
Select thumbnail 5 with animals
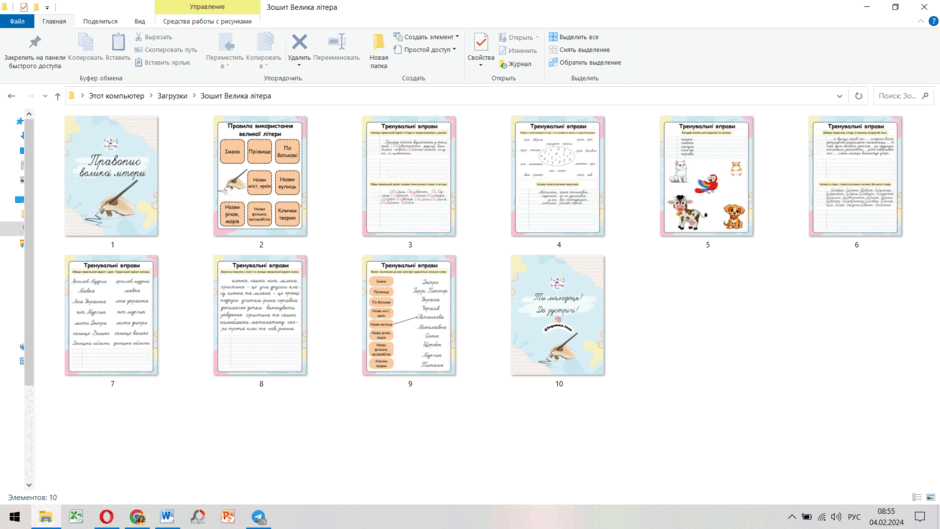pyautogui.click(x=707, y=176)
